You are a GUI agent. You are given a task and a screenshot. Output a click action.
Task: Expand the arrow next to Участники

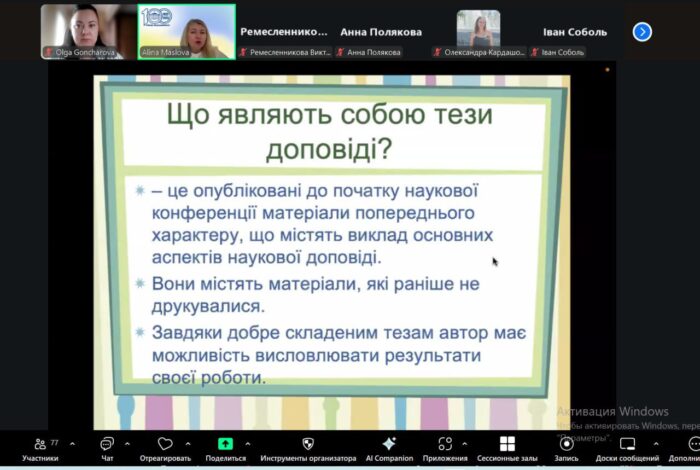click(x=72, y=443)
